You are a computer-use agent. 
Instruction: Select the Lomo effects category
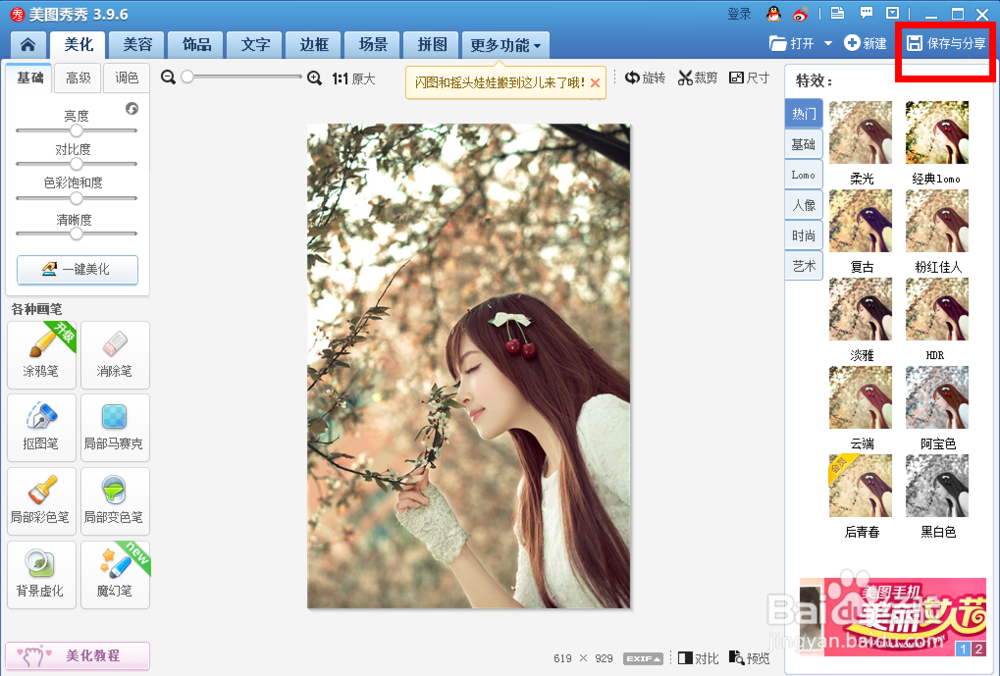[804, 175]
